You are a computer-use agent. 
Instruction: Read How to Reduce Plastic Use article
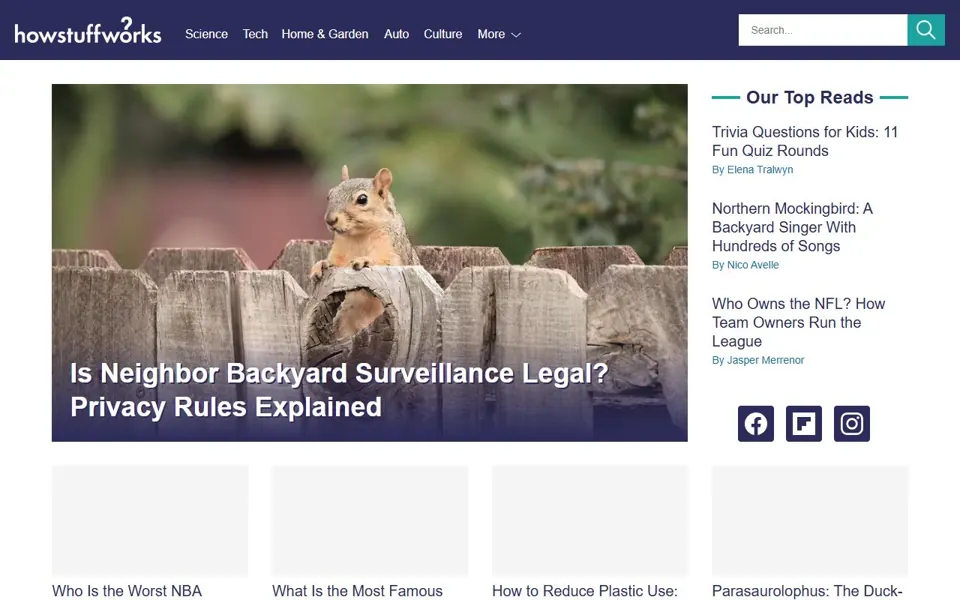(585, 591)
